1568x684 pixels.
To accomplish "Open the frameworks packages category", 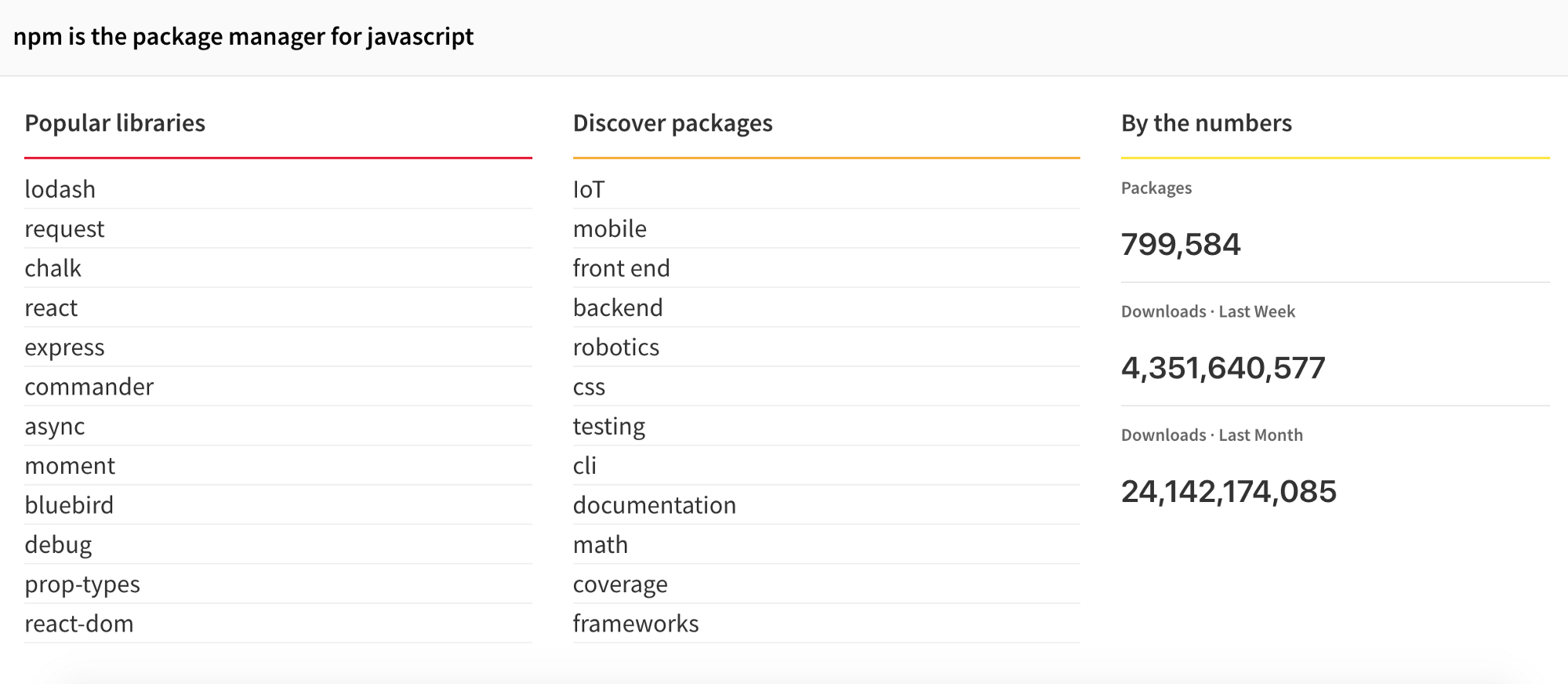I will tap(636, 624).
